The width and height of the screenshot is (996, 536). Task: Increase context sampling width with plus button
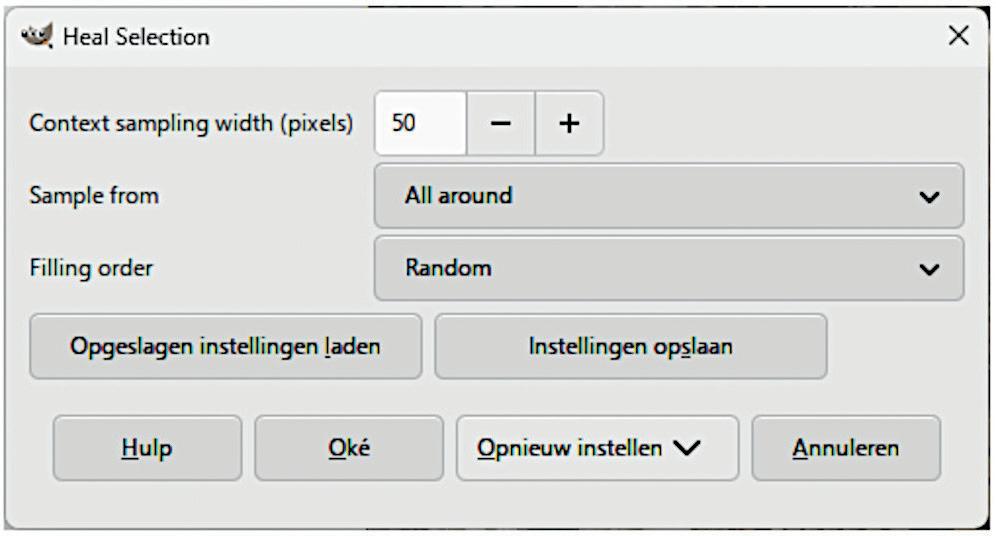569,124
